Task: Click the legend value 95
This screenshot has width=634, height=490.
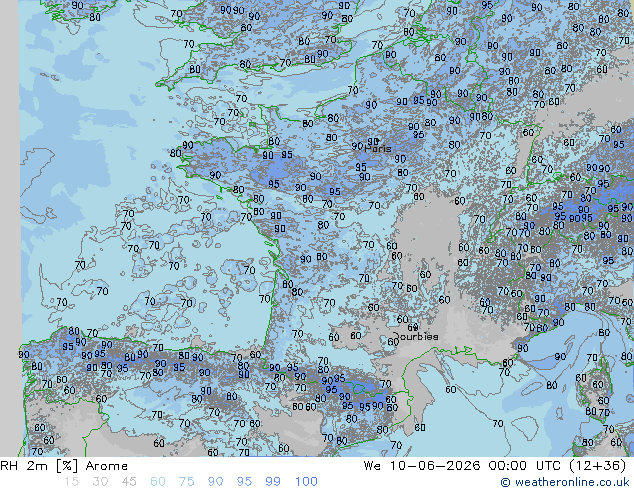Action: [x=244, y=482]
